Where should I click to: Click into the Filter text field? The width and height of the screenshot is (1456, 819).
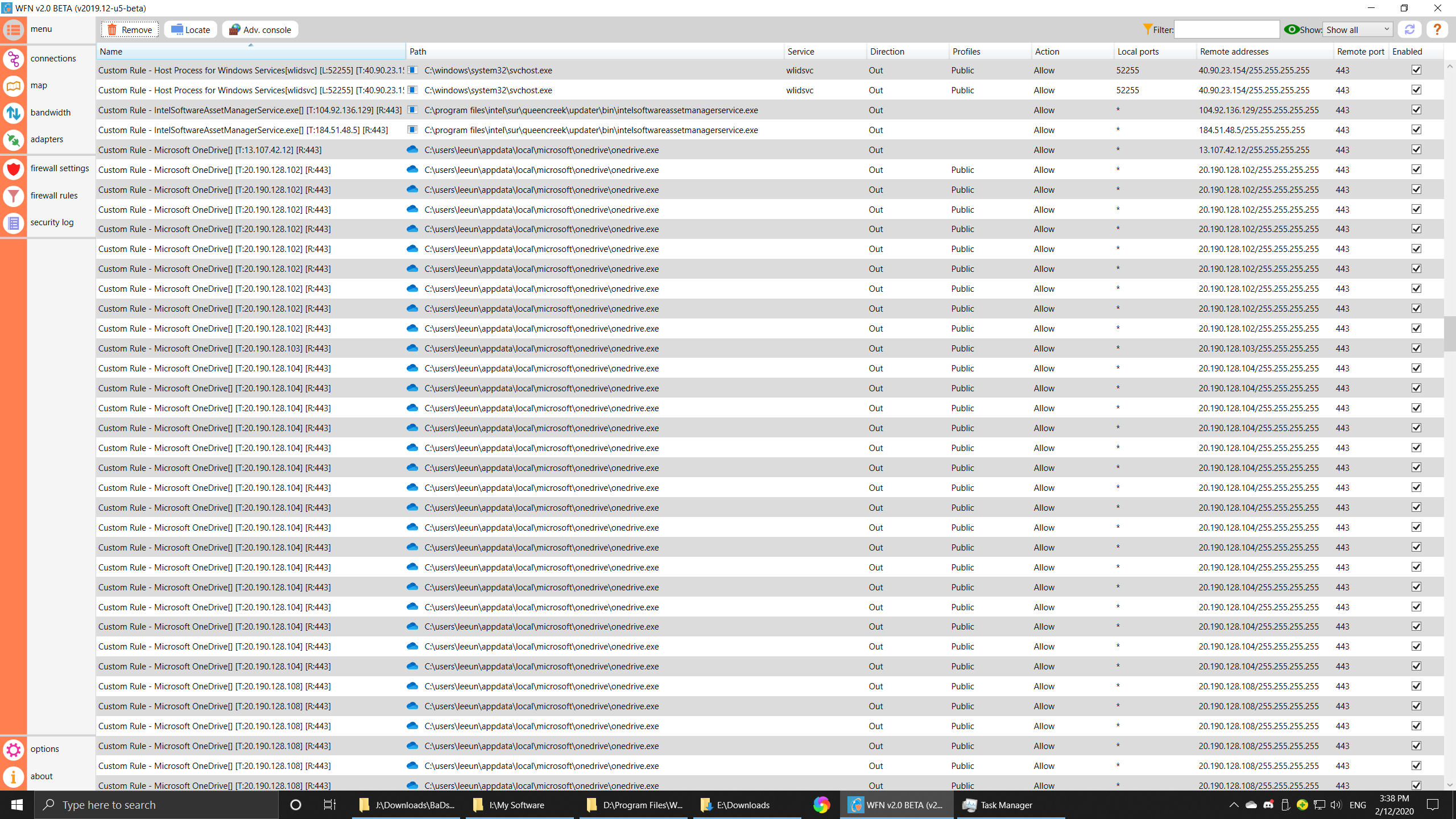1226,30
